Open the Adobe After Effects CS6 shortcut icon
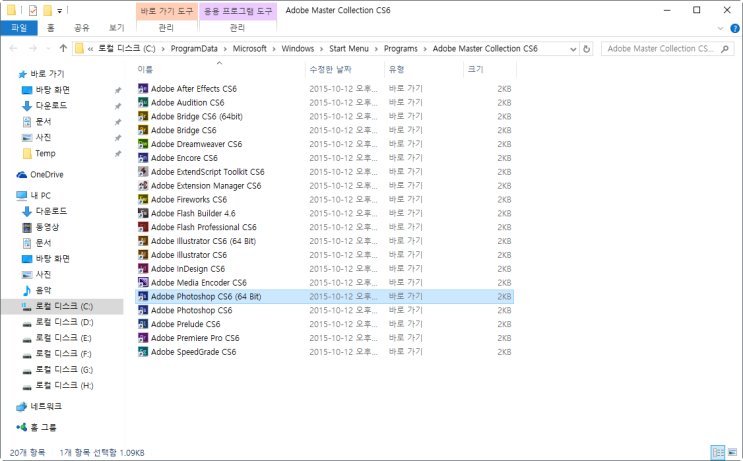 click(143, 89)
